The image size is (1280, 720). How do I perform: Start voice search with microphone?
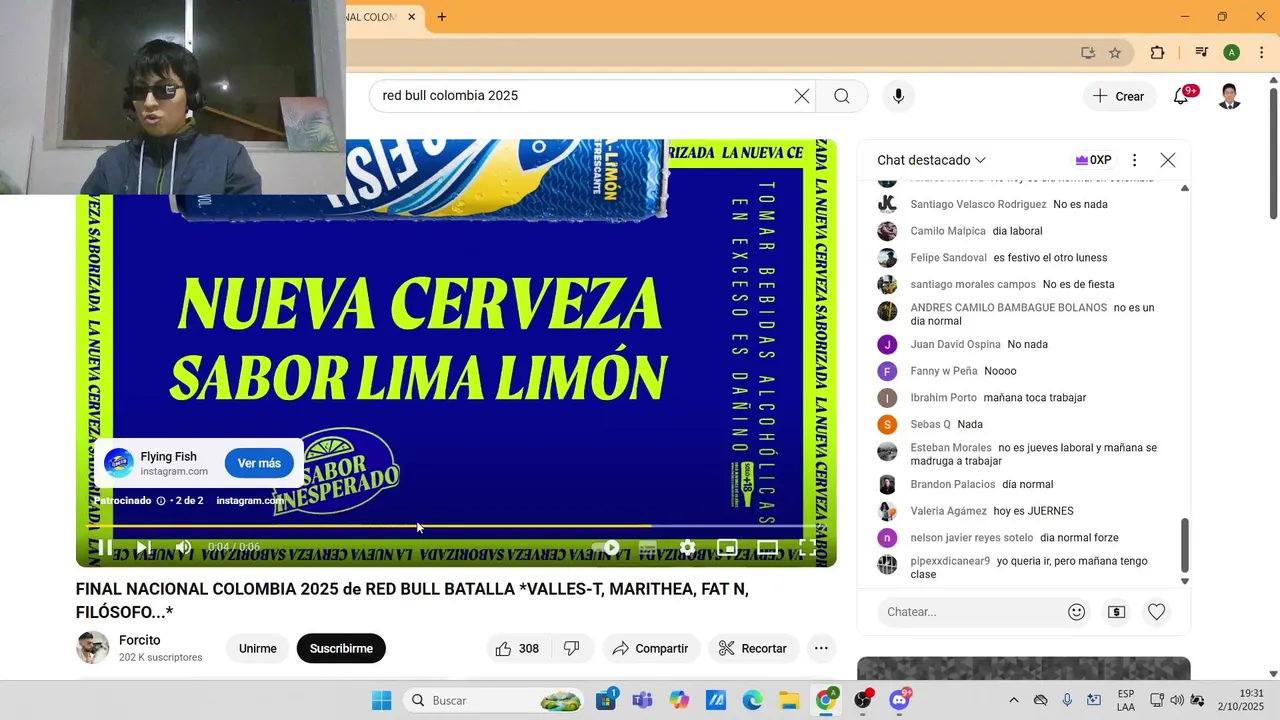[x=898, y=96]
